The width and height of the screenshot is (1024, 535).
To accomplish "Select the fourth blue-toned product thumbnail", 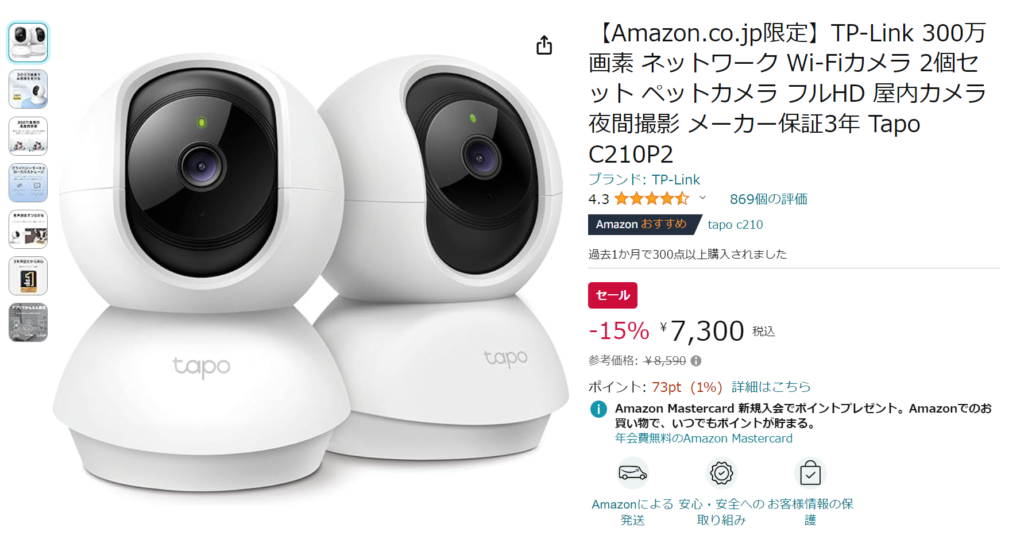I will pos(28,183).
